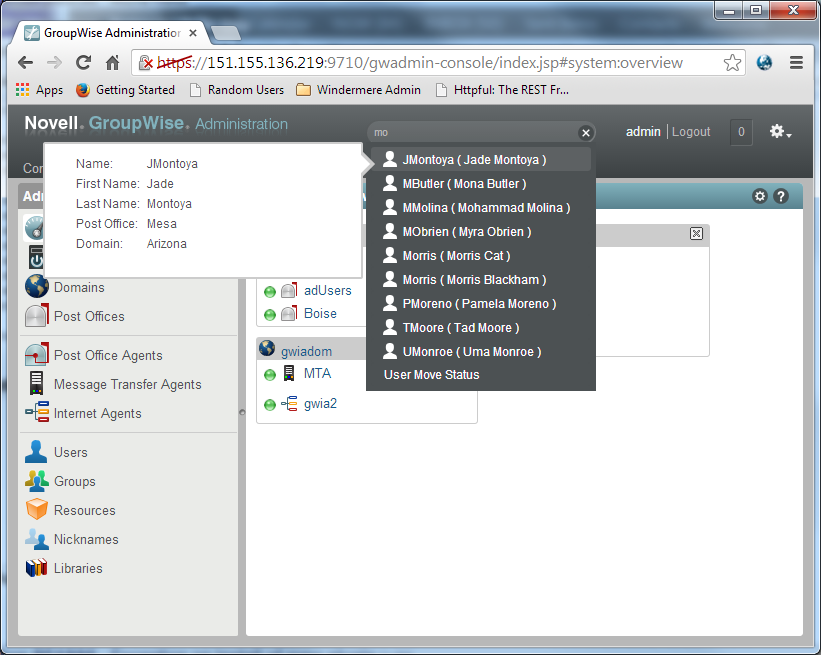Open the Nicknames icon
The image size is (821, 655).
(37, 538)
